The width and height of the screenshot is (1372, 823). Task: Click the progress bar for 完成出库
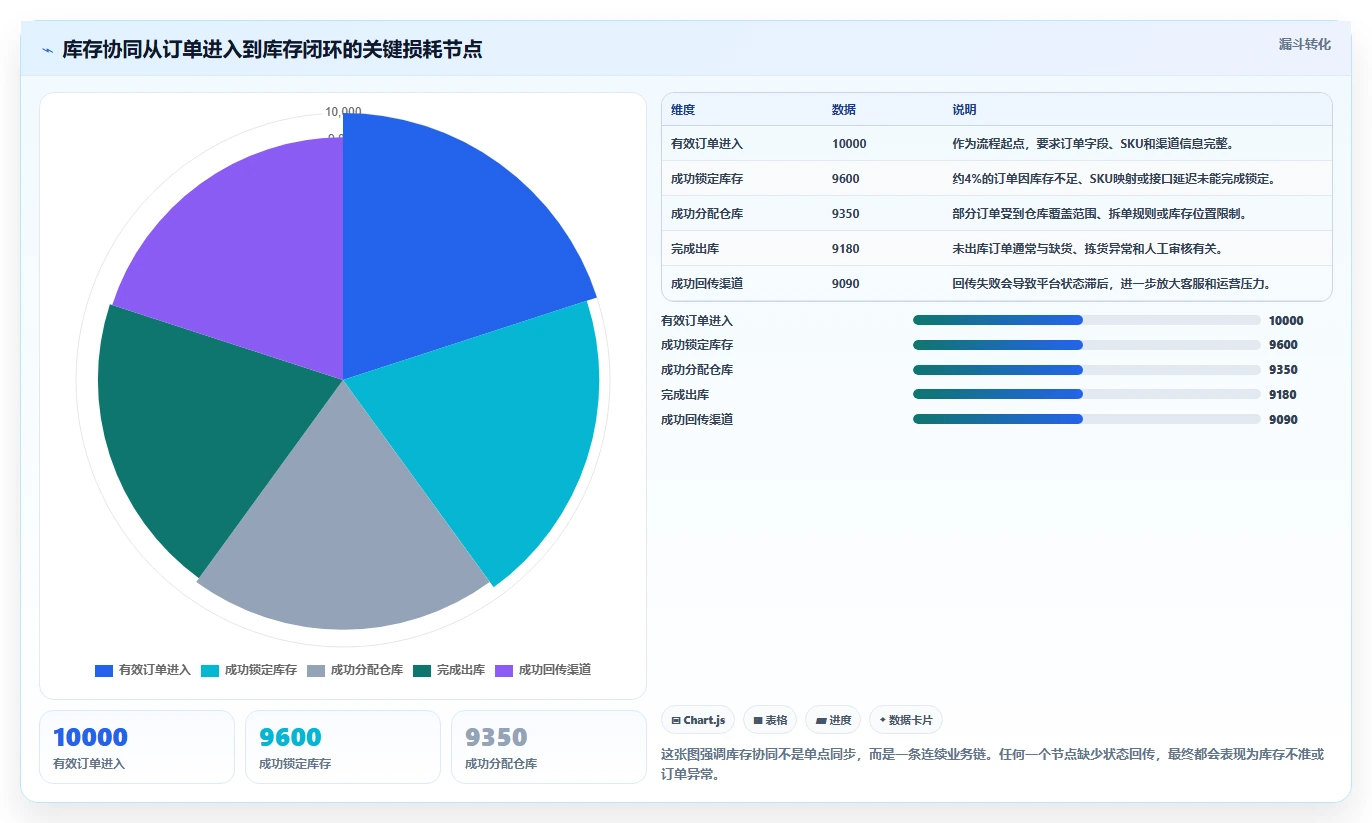tap(1086, 395)
